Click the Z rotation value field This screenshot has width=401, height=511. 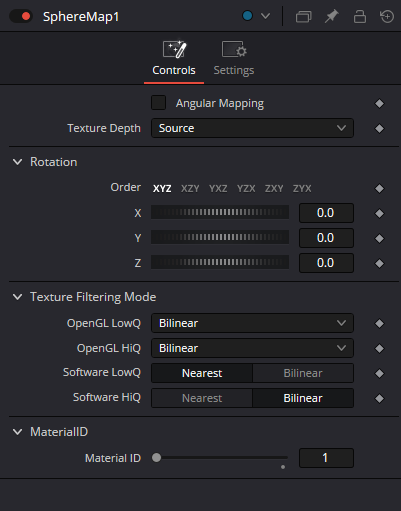pyautogui.click(x=326, y=263)
